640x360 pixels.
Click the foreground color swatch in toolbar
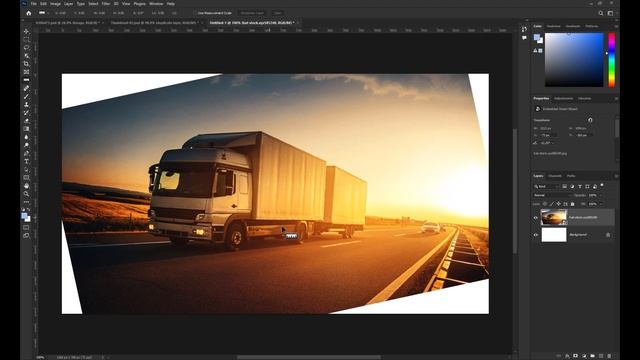(x=25, y=216)
